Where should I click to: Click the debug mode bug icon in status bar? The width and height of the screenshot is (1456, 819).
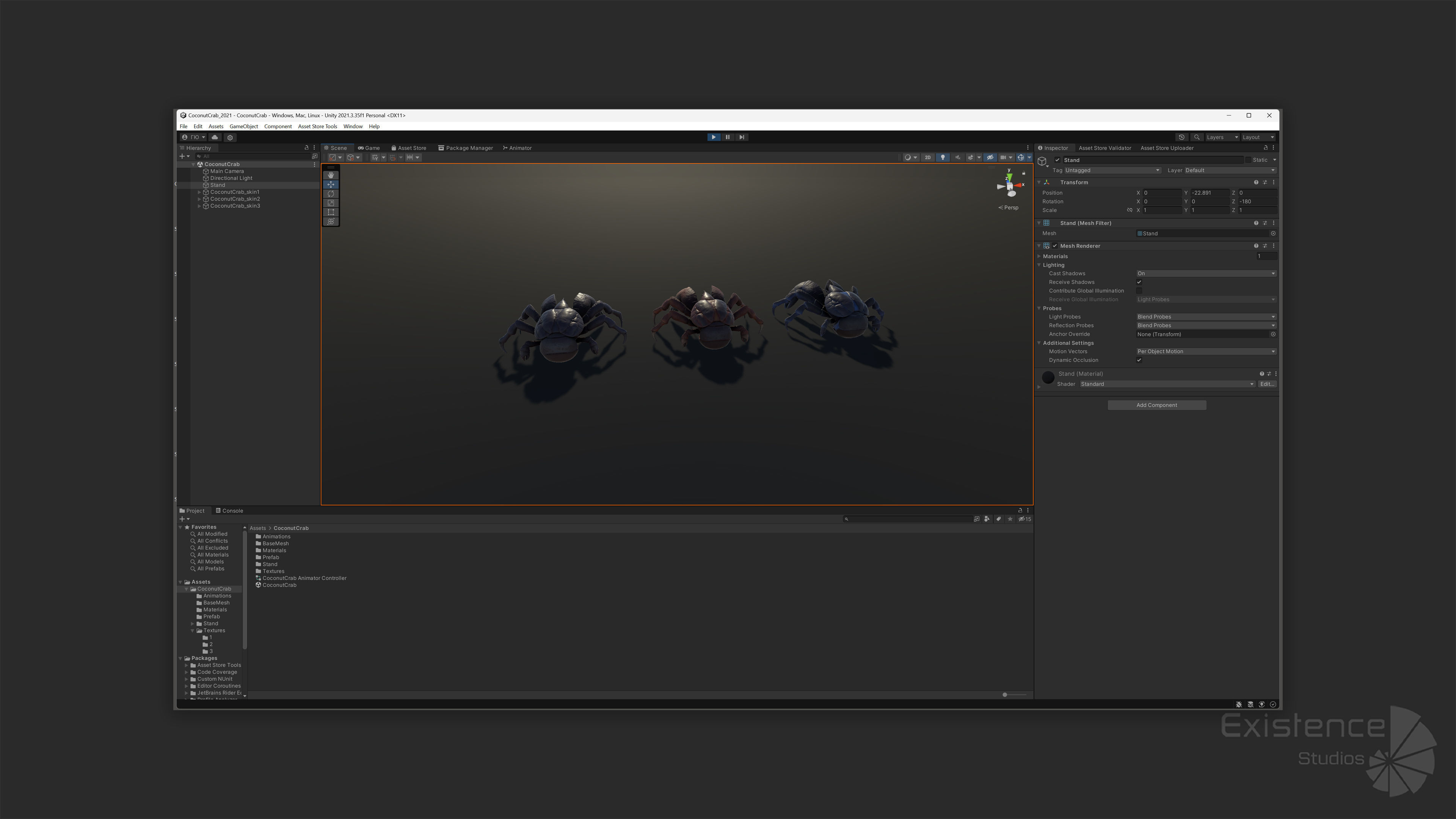click(1239, 704)
